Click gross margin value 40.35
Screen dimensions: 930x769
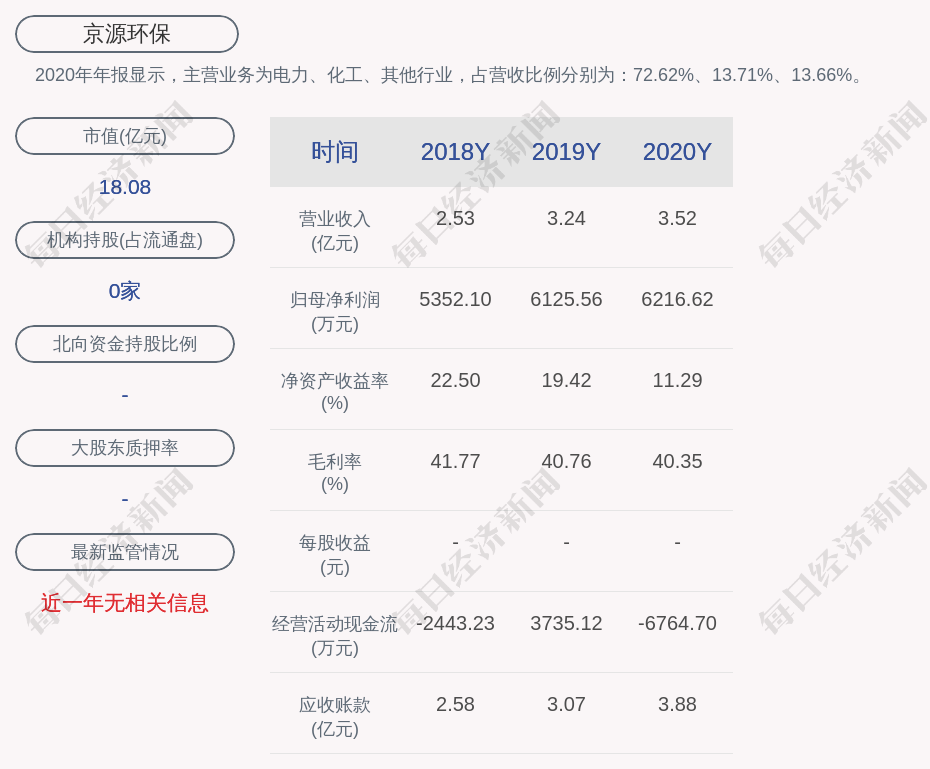click(677, 461)
